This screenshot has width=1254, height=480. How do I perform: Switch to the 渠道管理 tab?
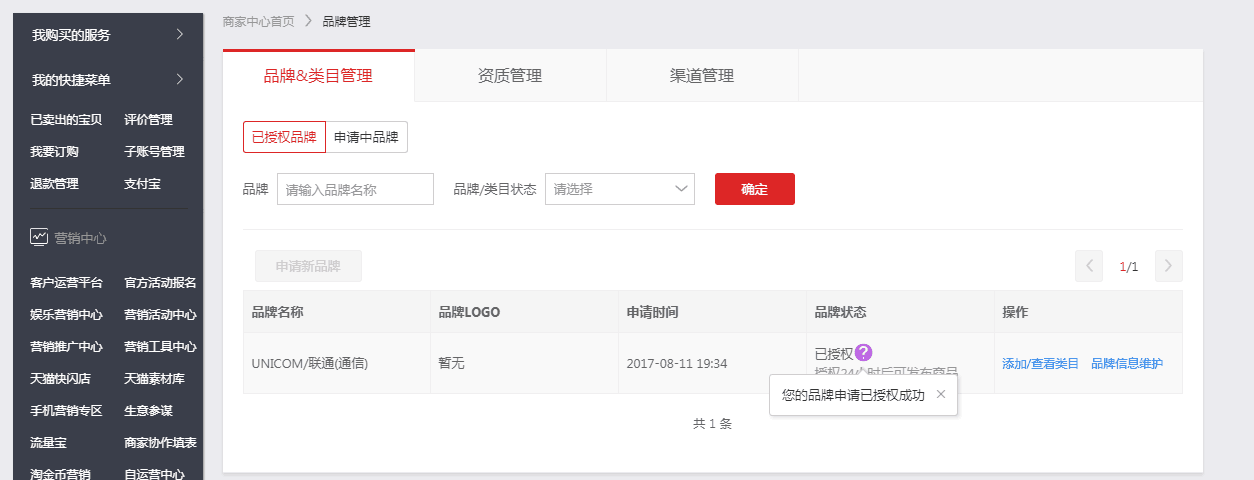[702, 76]
